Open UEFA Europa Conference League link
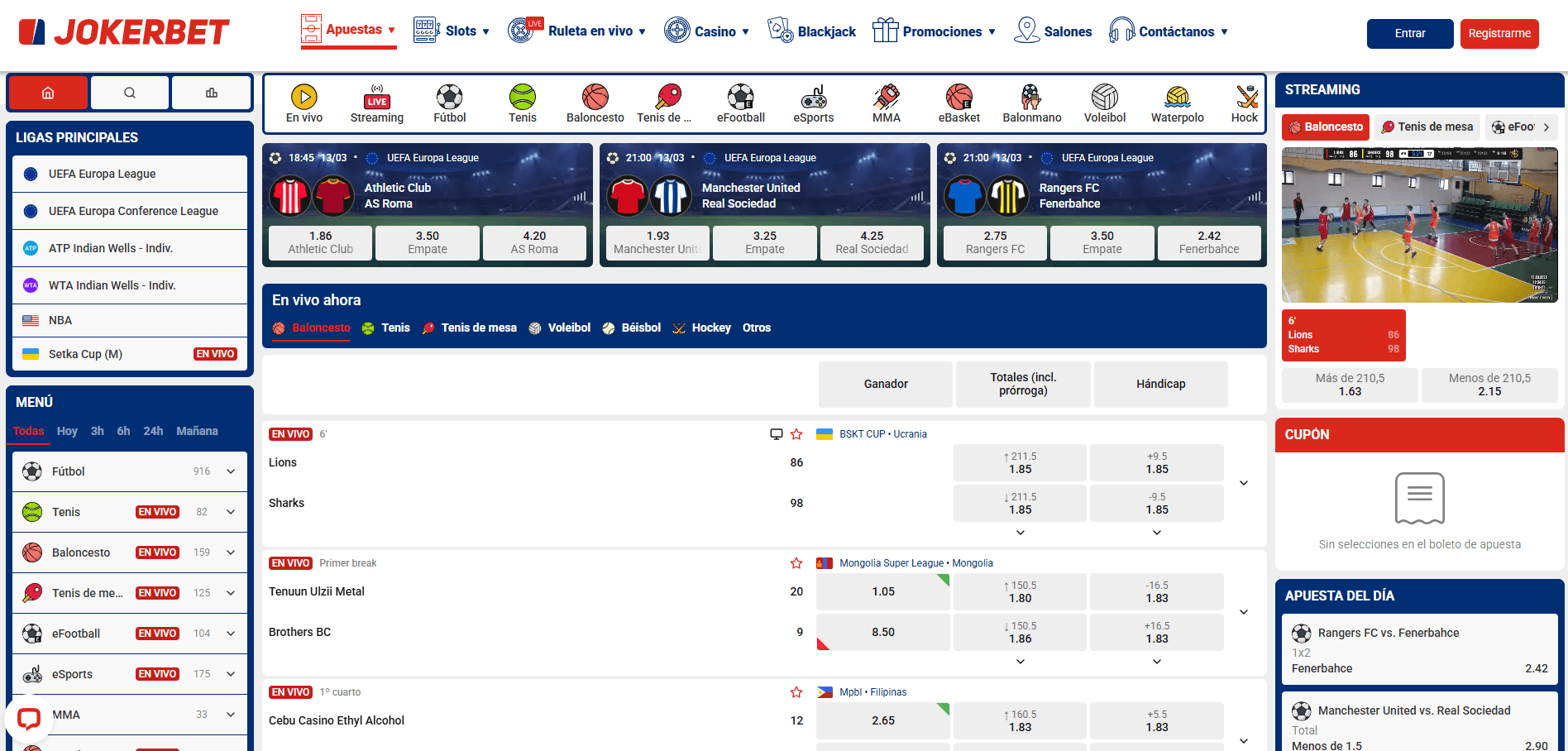Image resolution: width=1568 pixels, height=751 pixels. [130, 211]
